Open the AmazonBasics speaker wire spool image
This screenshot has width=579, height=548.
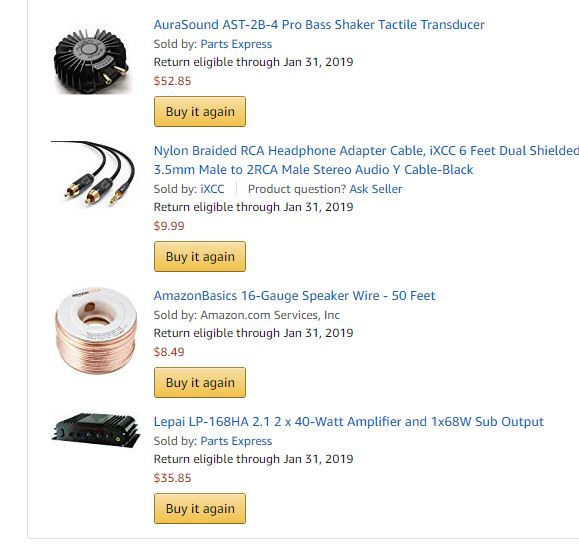pyautogui.click(x=96, y=330)
